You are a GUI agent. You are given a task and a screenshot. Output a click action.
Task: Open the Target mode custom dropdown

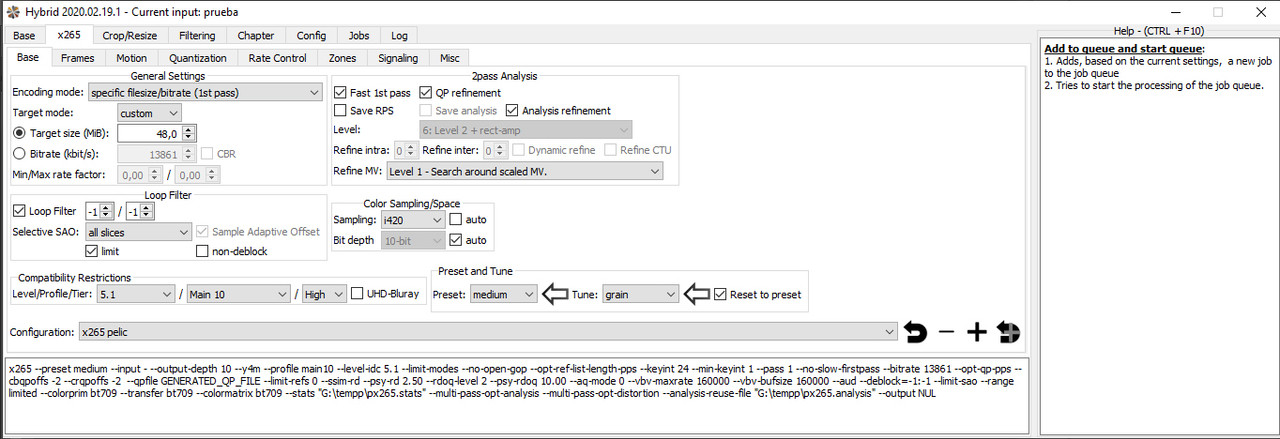[149, 113]
